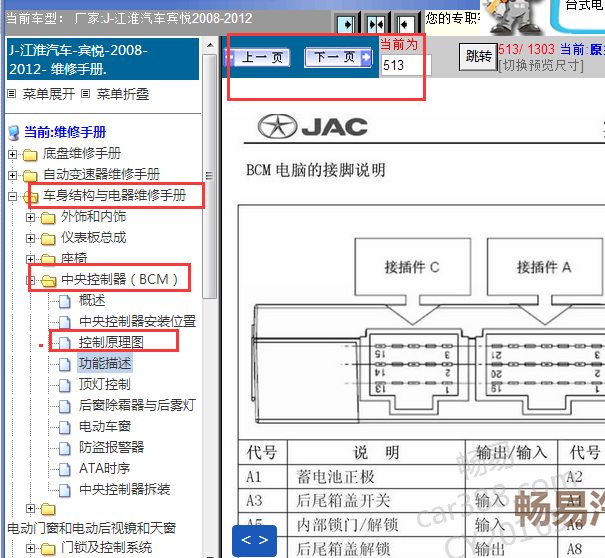Click the double-arrow panel split icon in the header
This screenshot has width=605, height=558.
point(375,25)
